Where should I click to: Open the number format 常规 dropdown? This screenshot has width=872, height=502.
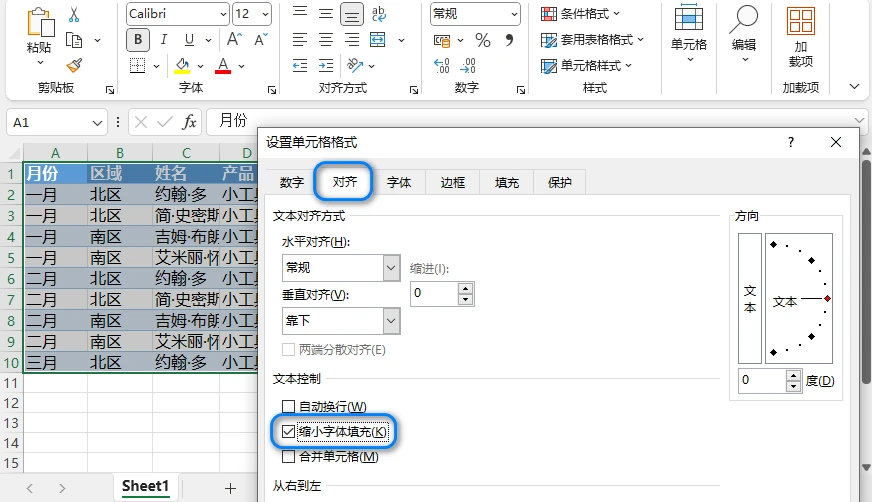[x=514, y=14]
